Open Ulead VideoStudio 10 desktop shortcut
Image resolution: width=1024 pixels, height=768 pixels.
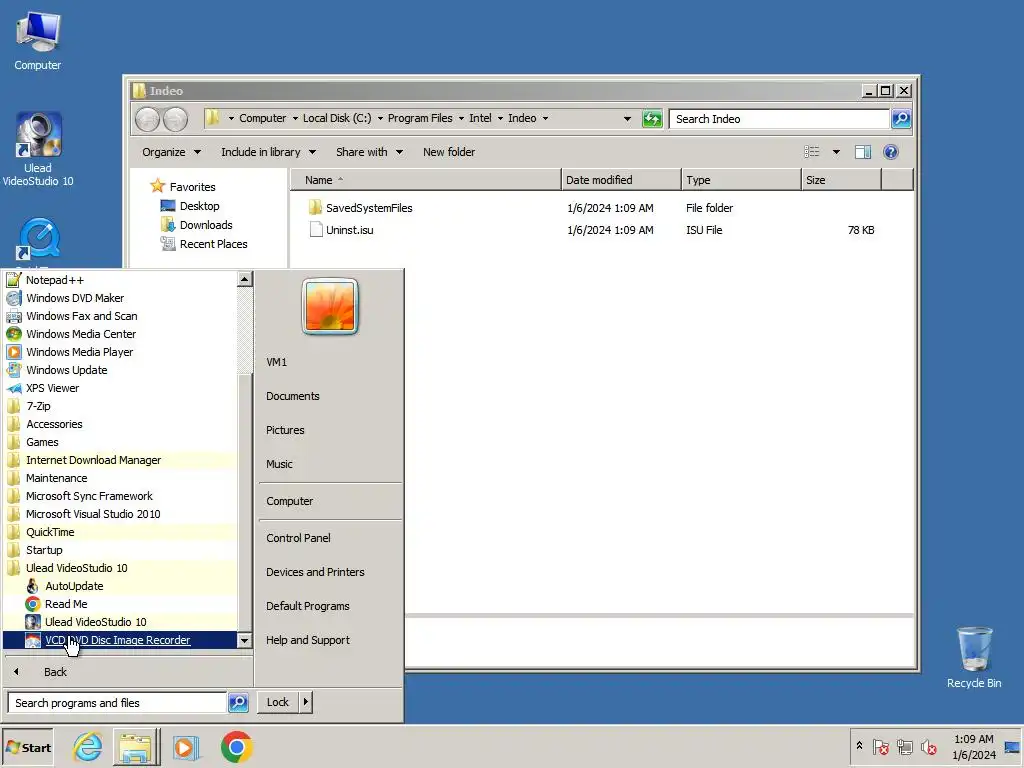click(x=38, y=149)
